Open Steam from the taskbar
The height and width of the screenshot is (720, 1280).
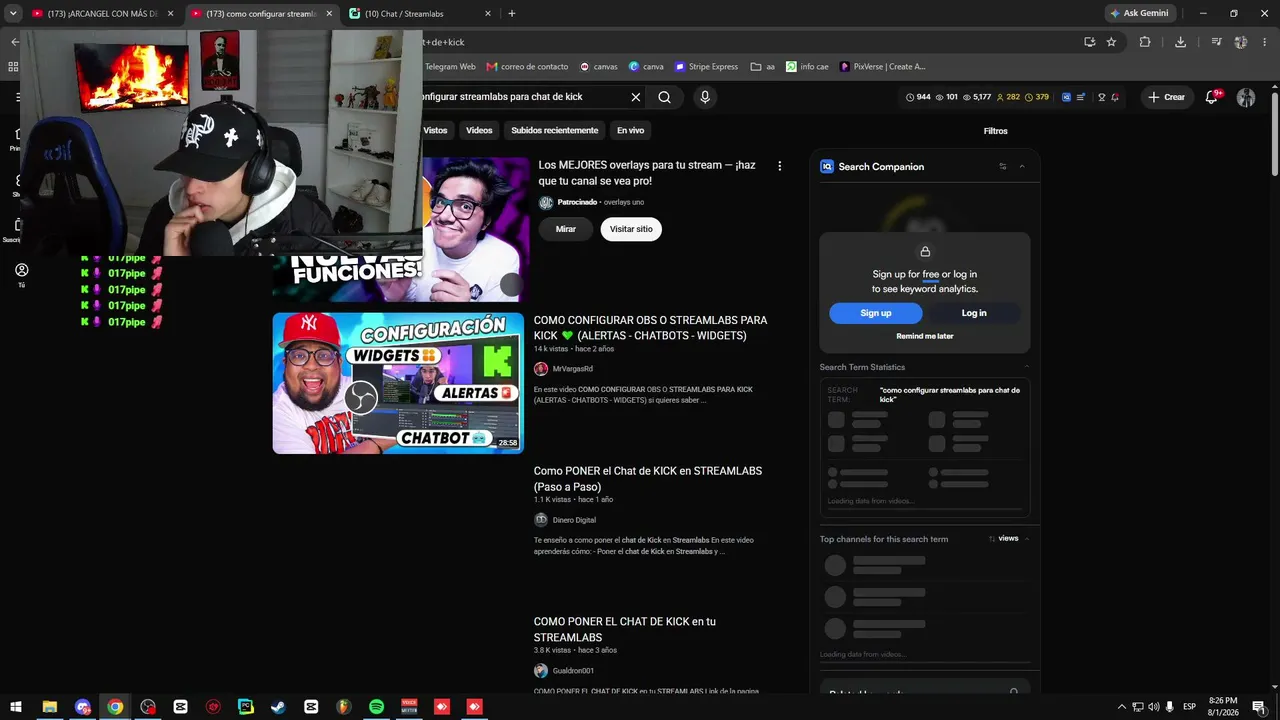point(278,707)
